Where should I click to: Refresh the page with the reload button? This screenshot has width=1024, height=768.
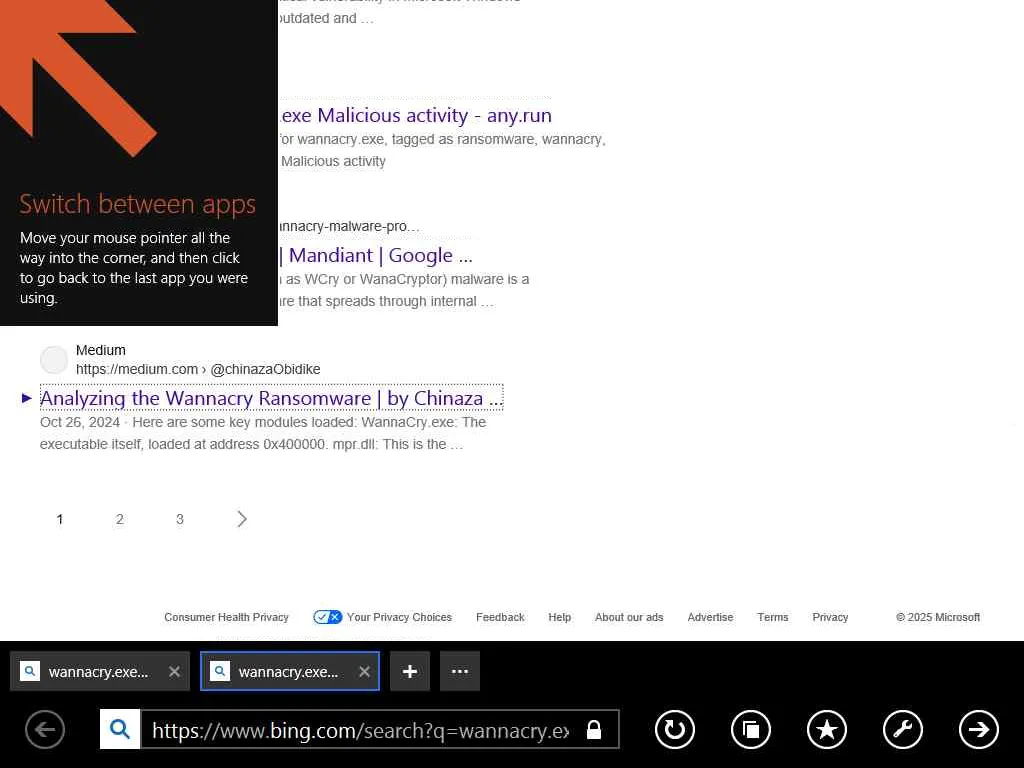pyautogui.click(x=675, y=729)
